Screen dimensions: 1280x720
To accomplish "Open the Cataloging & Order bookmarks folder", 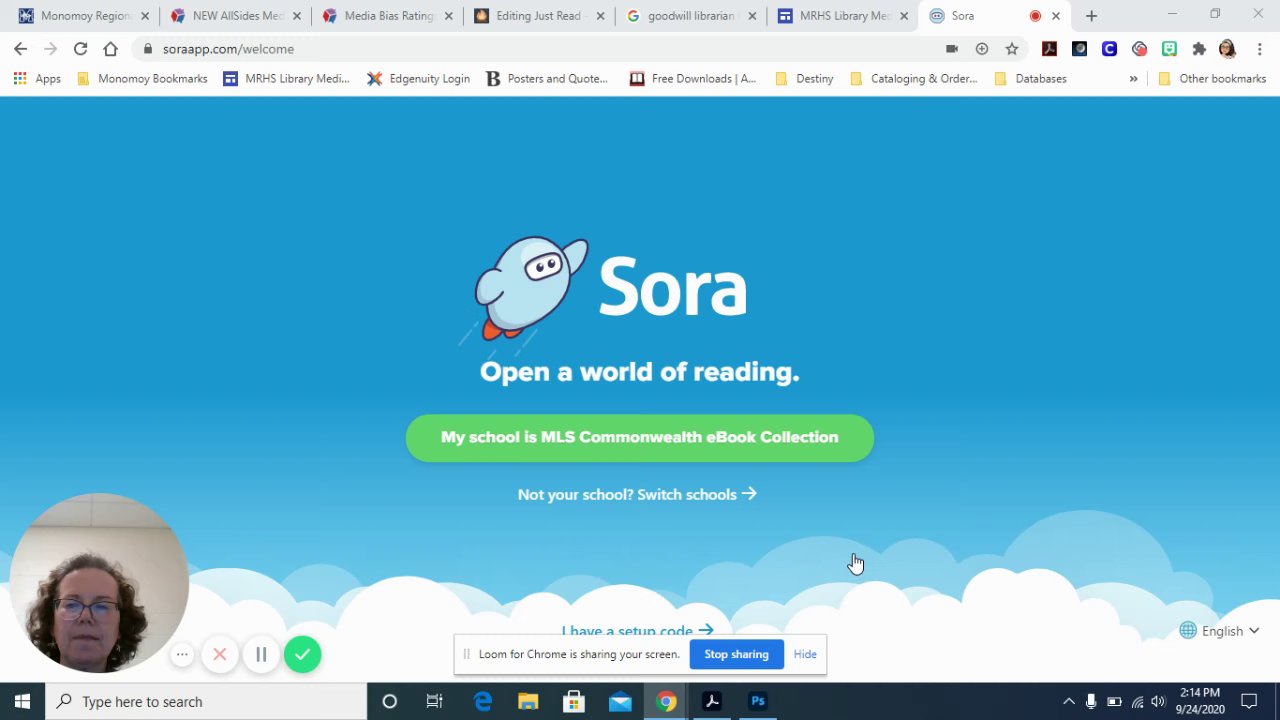I will click(913, 78).
